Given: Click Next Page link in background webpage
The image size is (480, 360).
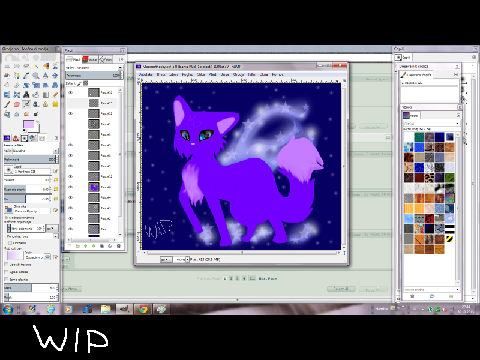Looking at the screenshot, I should pos(268,278).
